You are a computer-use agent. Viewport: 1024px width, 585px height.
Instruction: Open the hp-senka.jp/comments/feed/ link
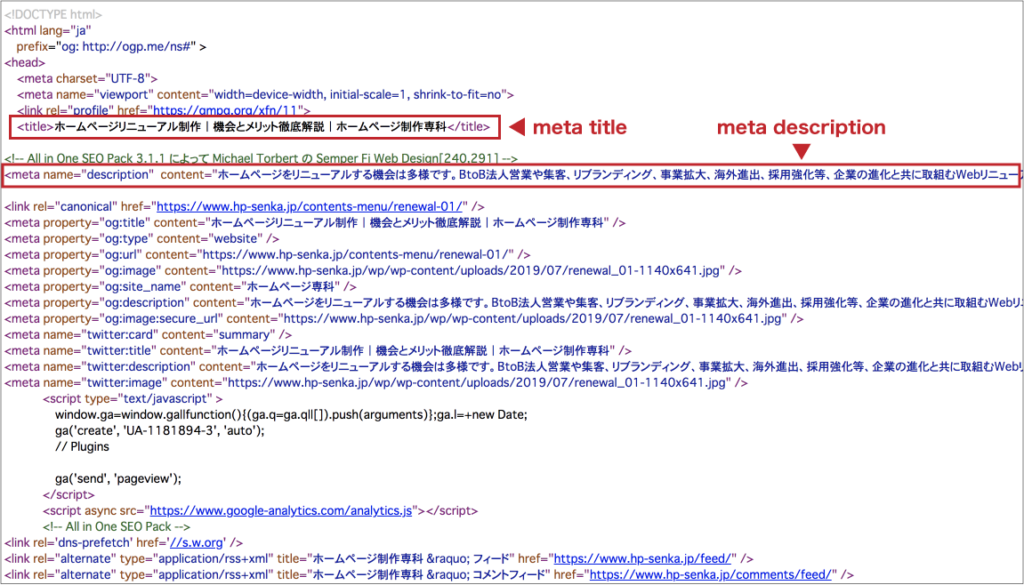pos(711,575)
